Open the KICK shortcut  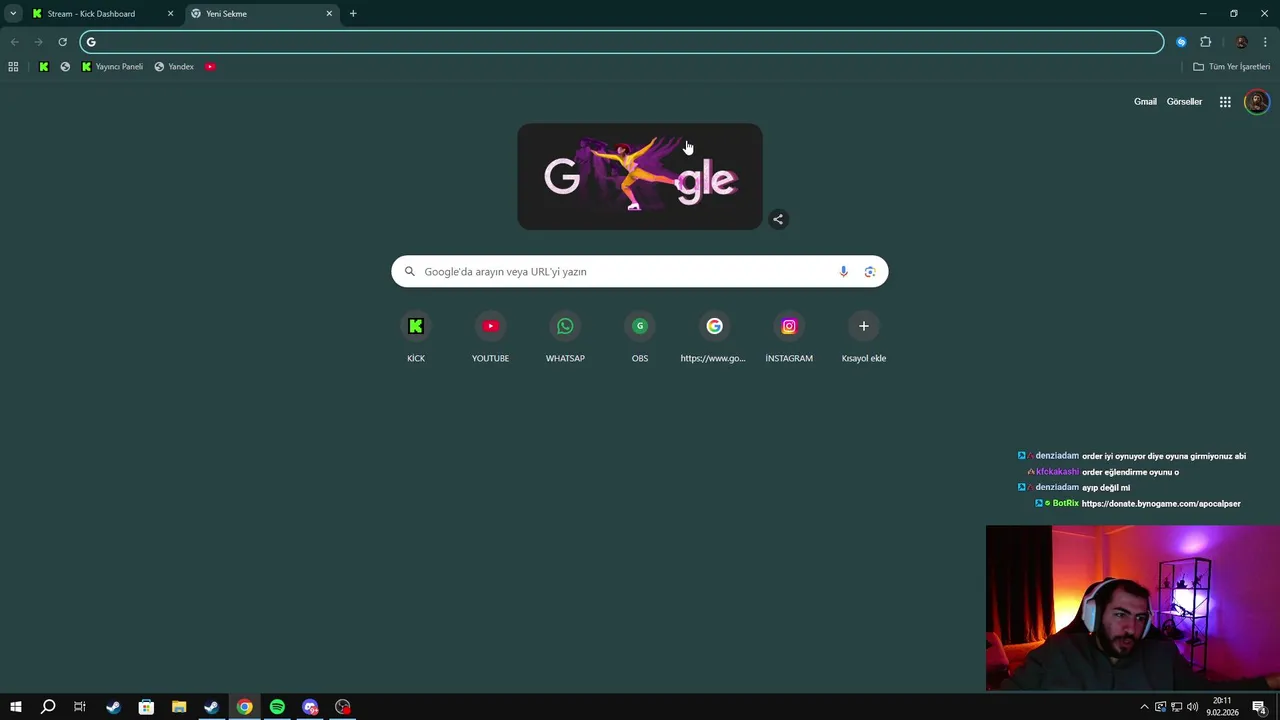[416, 338]
